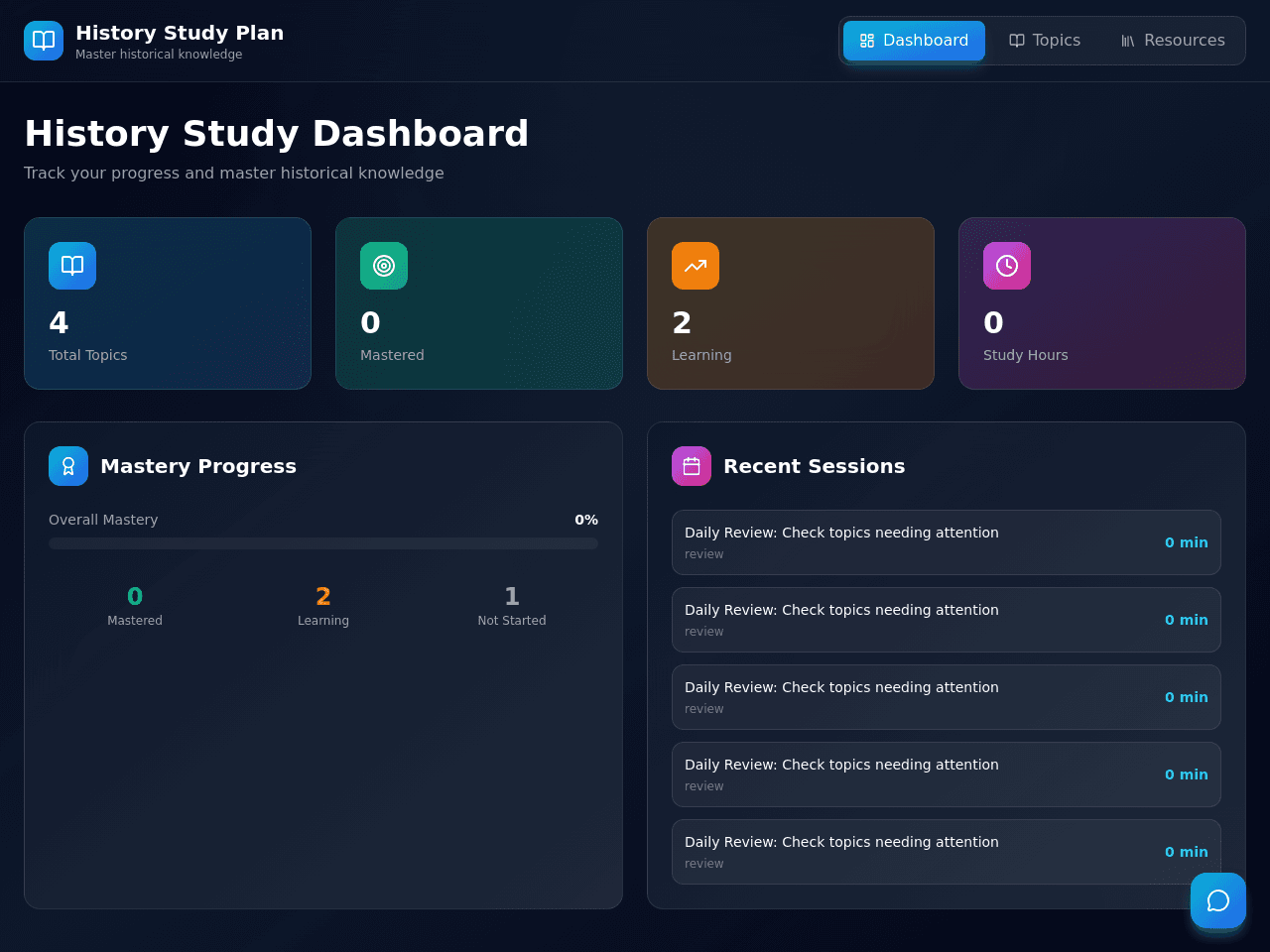Click the Mastered target icon
This screenshot has width=1270, height=952.
384,266
